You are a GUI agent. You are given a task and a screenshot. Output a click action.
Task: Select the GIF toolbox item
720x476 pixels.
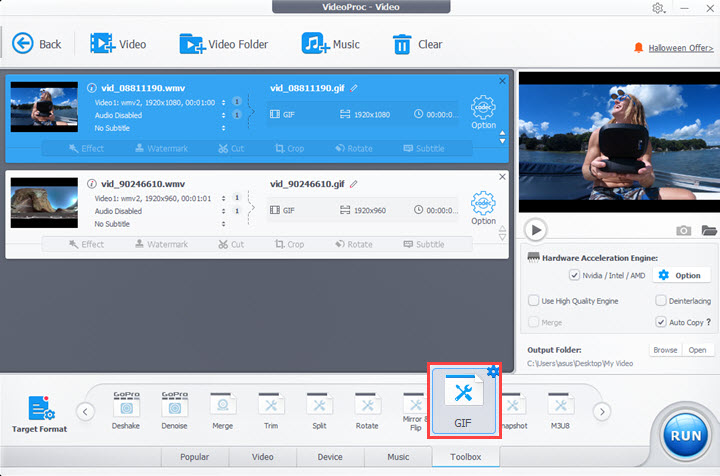[x=463, y=402]
